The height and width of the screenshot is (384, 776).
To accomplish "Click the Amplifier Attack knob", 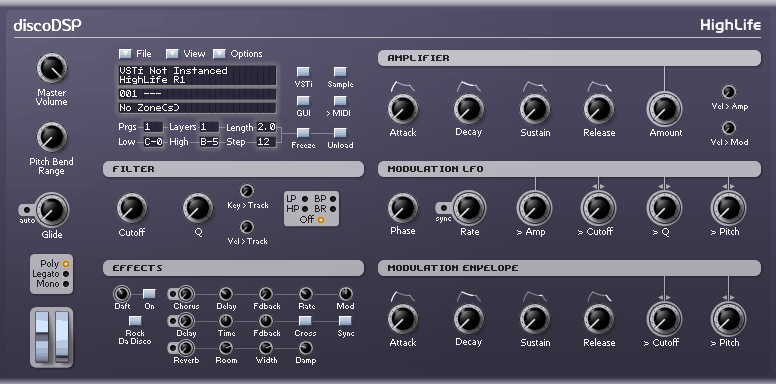I will [403, 109].
